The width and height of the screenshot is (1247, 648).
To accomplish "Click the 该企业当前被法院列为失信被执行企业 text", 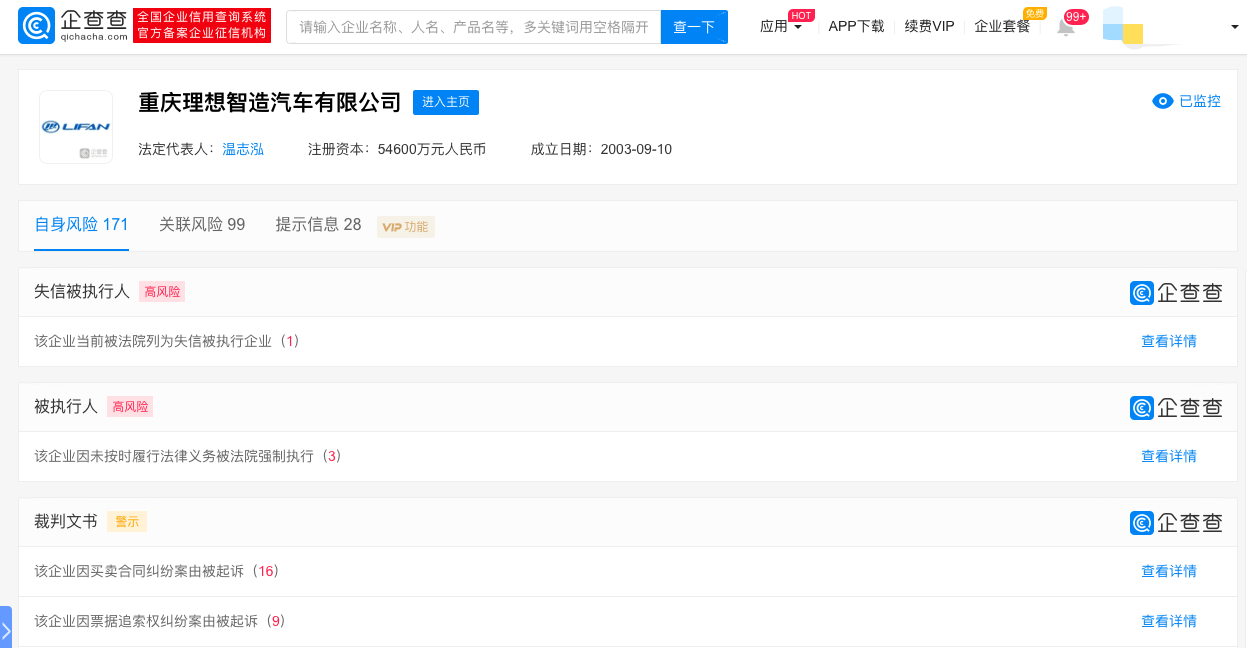I will point(153,341).
